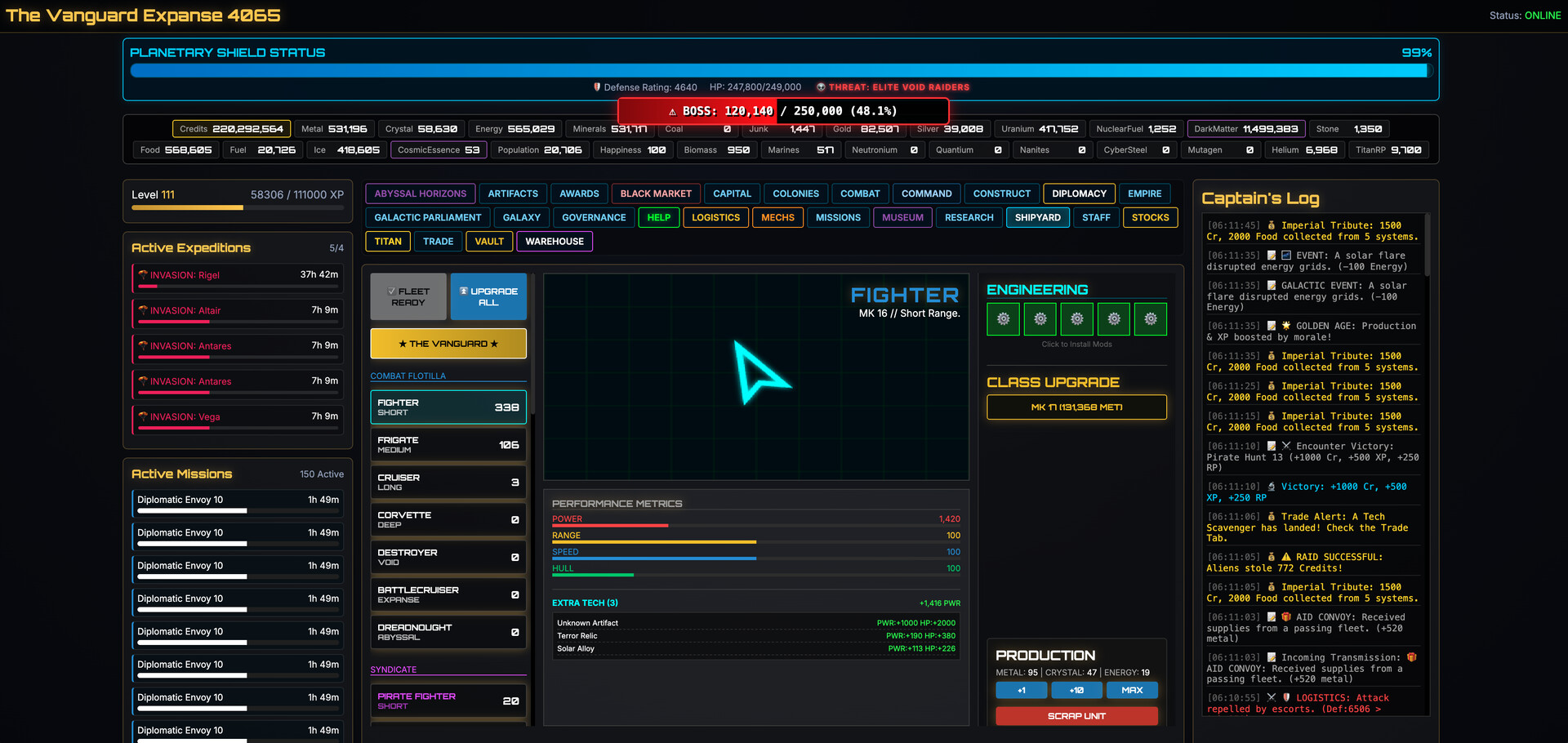Select the fifth Engineering mod slot gear
Viewport: 1568px width, 743px height.
click(1151, 319)
